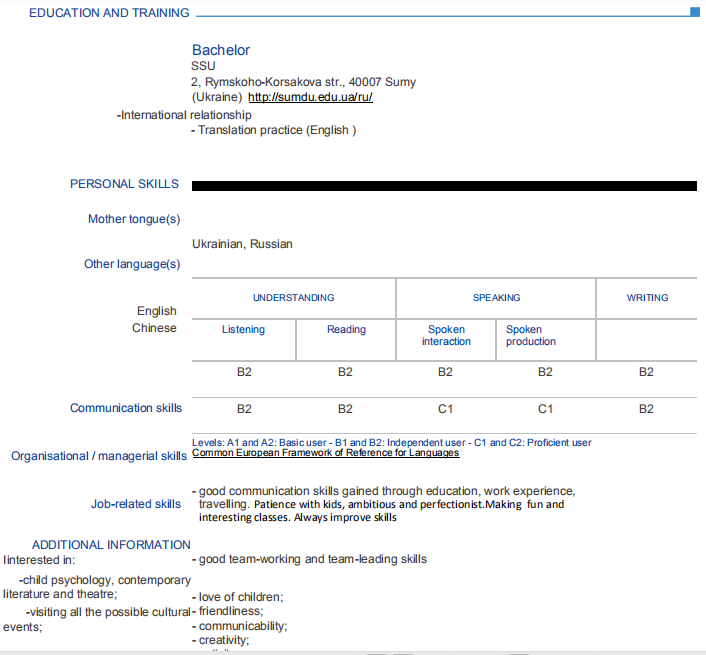The image size is (706, 655).
Task: Select the Mother tongue(s) label
Action: pyautogui.click(x=134, y=219)
